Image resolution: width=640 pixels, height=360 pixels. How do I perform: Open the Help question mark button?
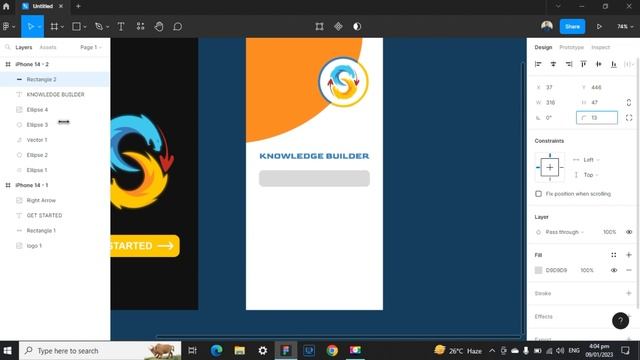tap(620, 320)
